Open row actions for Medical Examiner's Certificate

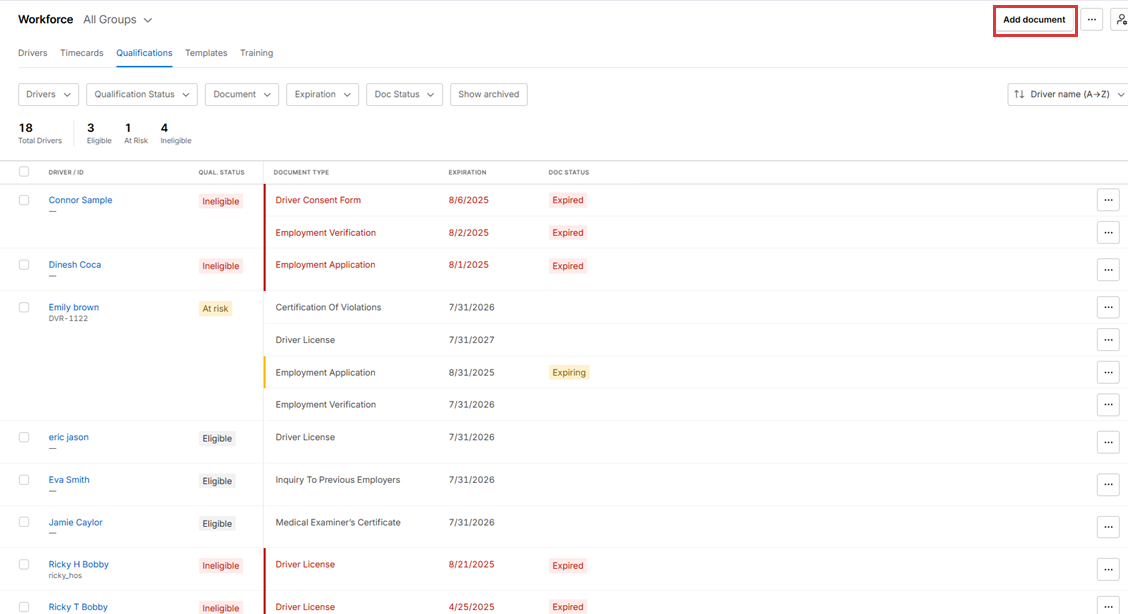(1107, 527)
